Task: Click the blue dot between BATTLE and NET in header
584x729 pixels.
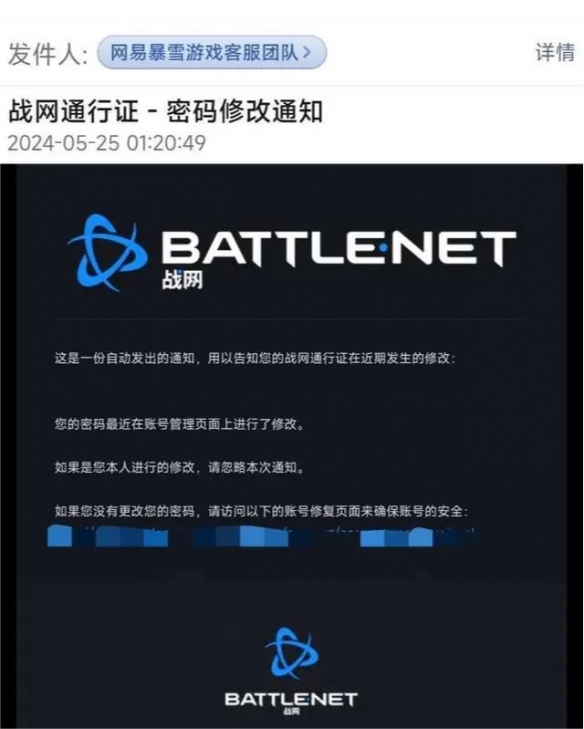Action: pos(383,248)
